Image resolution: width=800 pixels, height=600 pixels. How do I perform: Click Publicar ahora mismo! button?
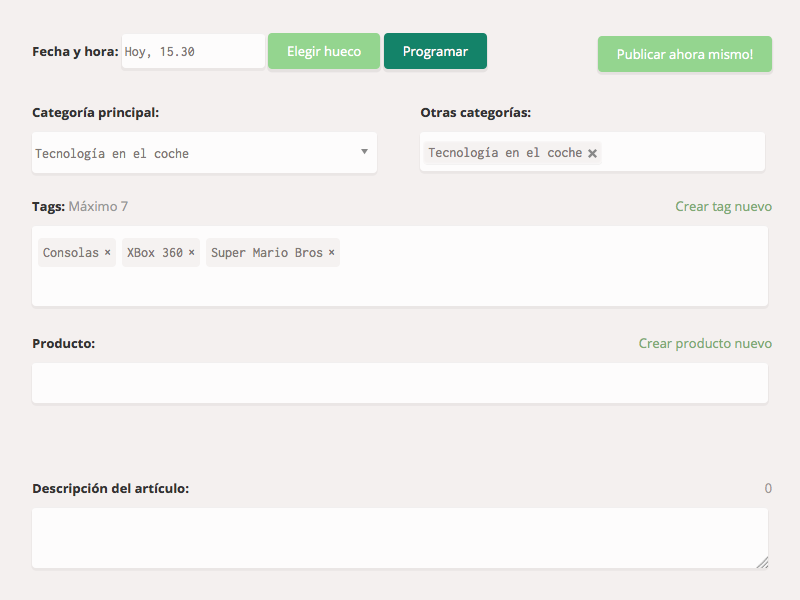[685, 54]
